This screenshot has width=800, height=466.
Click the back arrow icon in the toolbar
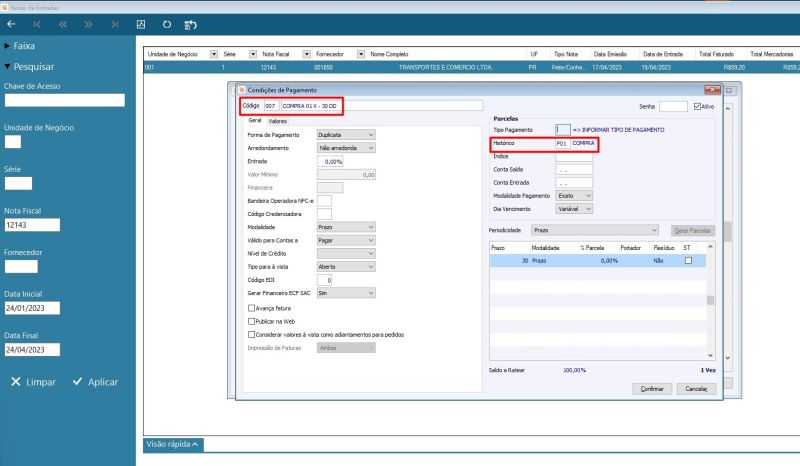pyautogui.click(x=11, y=24)
